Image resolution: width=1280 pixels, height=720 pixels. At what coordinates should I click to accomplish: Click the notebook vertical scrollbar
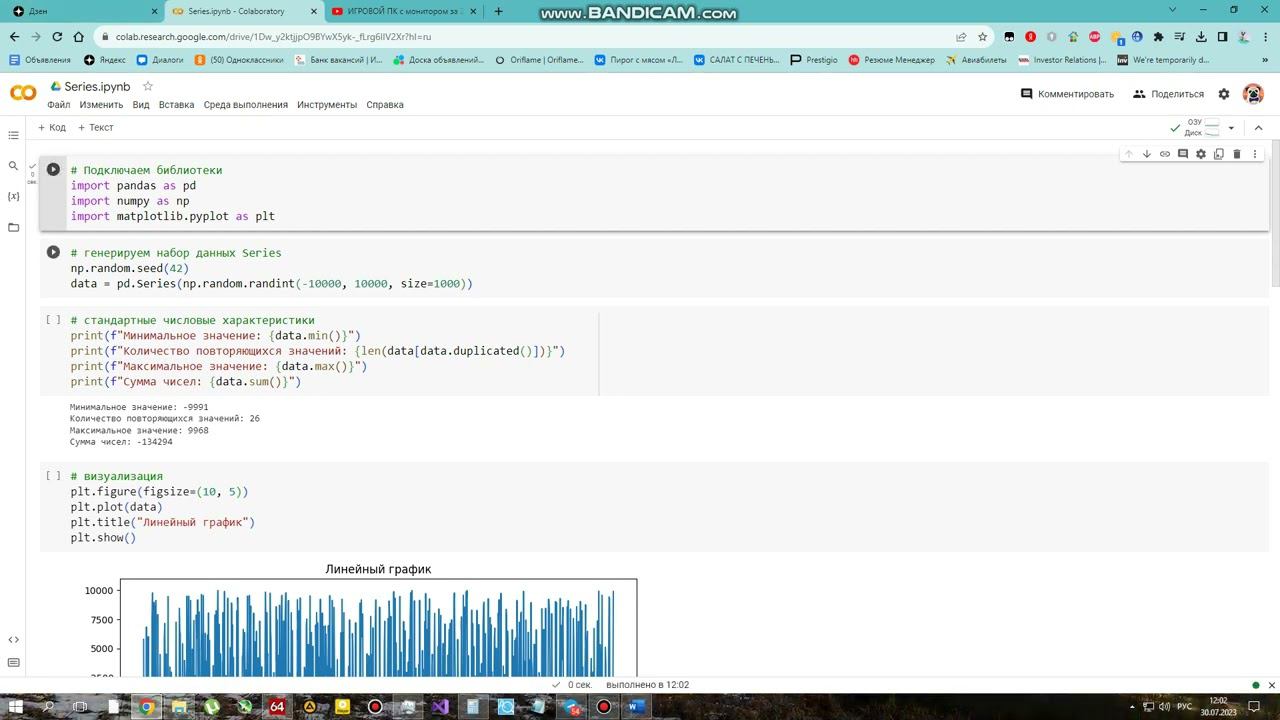pyautogui.click(x=1274, y=215)
